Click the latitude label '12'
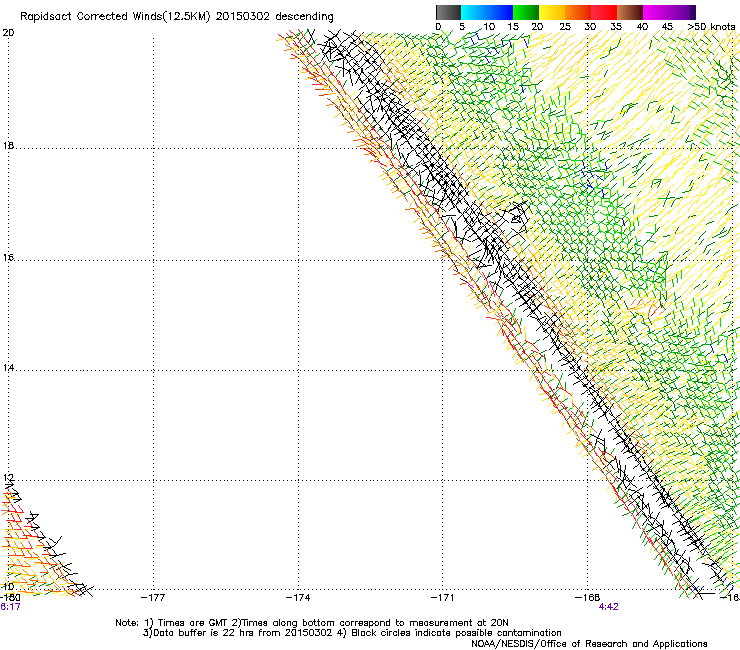Screen dimensions: 740x650 (8, 478)
